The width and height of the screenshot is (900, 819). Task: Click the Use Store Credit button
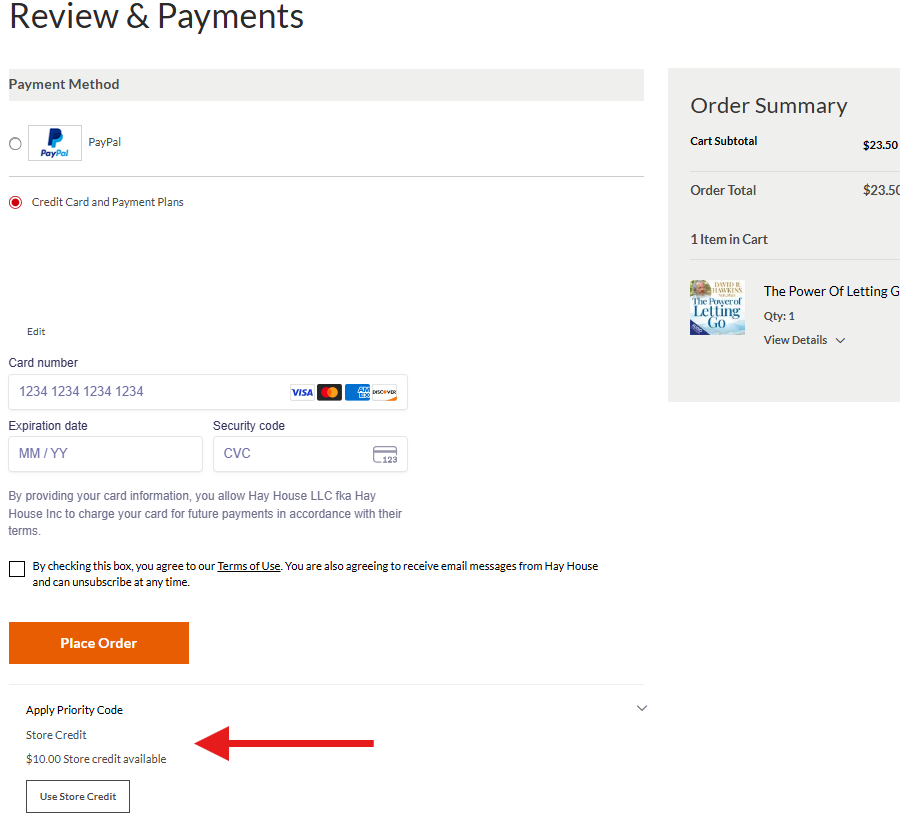point(78,796)
